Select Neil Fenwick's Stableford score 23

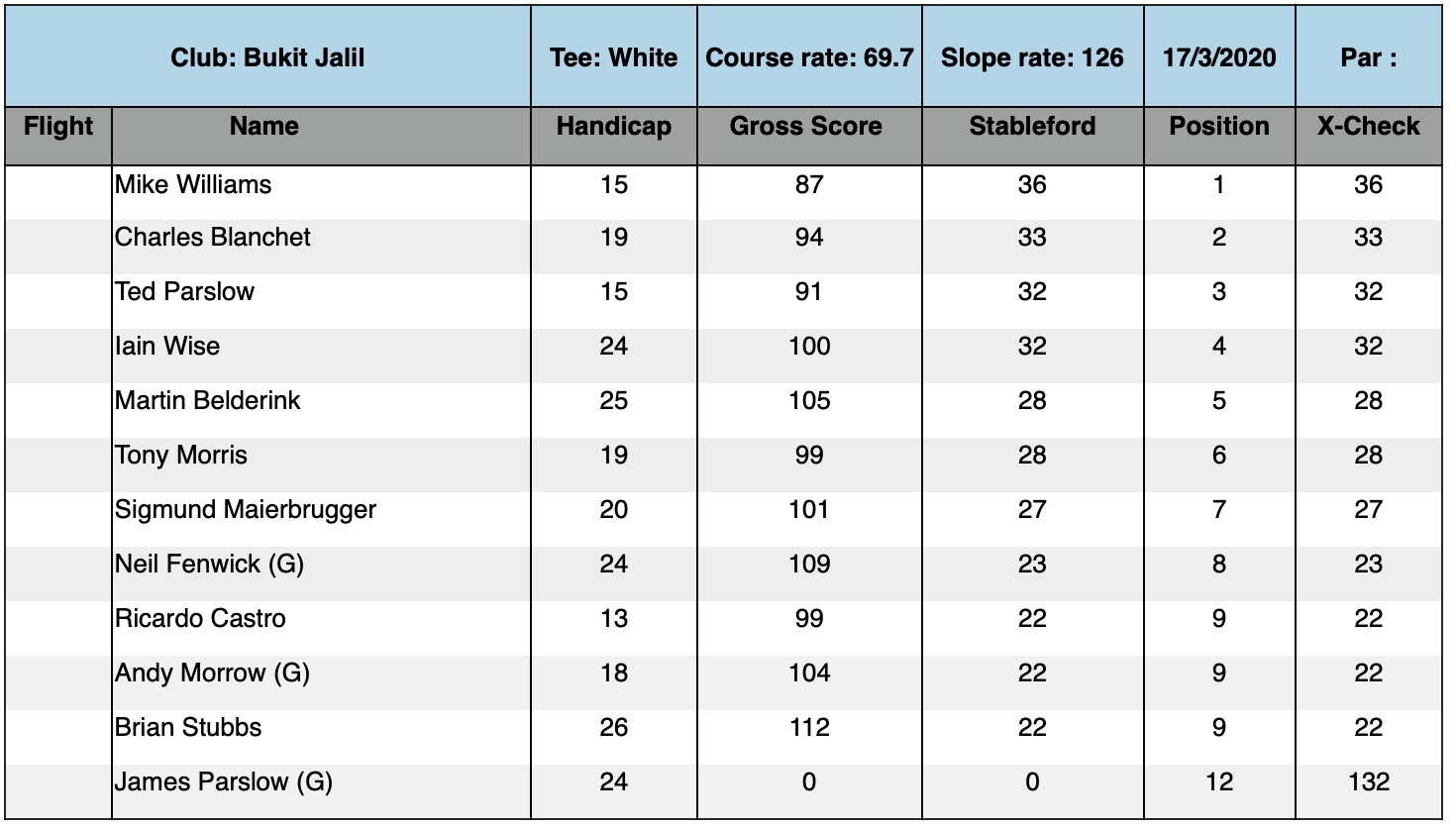(x=1032, y=565)
